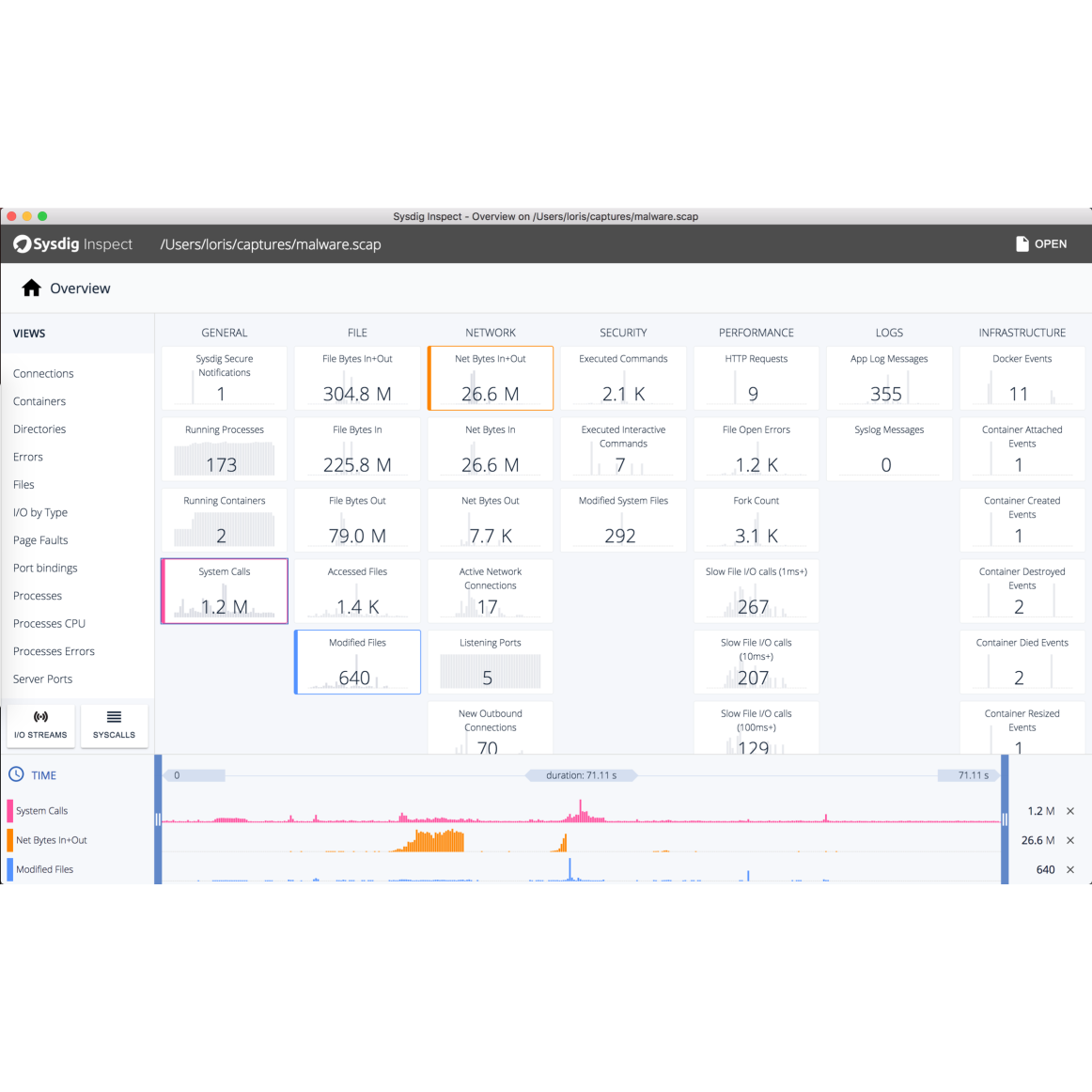
Task: Select the Modified System Files tile
Action: tap(623, 520)
